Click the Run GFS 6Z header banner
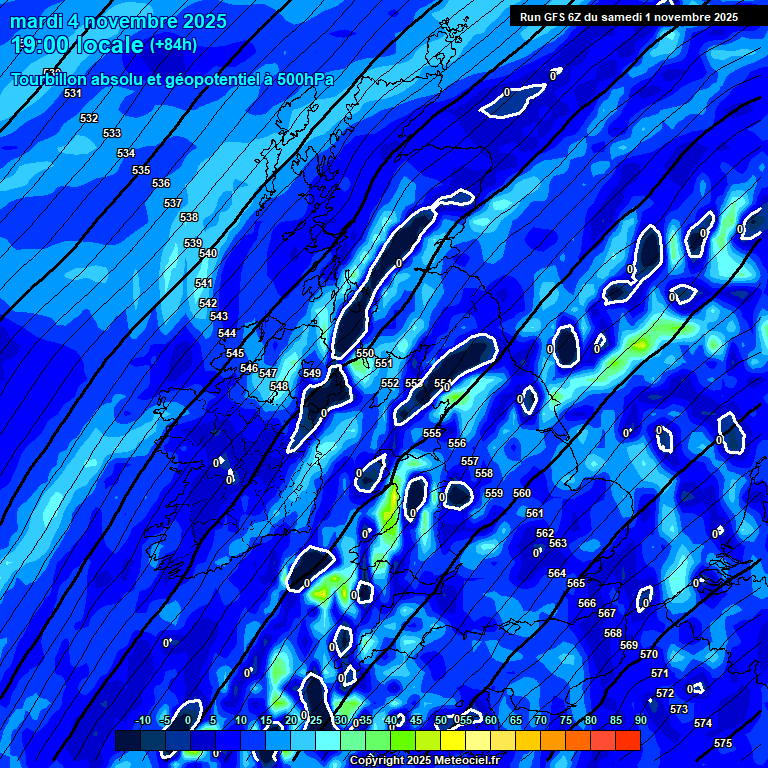Viewport: 768px width, 768px height. point(629,17)
